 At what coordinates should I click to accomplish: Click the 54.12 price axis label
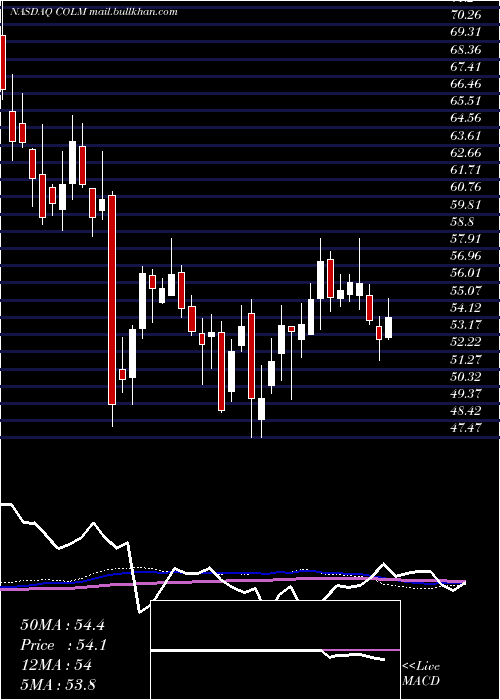coord(466,308)
